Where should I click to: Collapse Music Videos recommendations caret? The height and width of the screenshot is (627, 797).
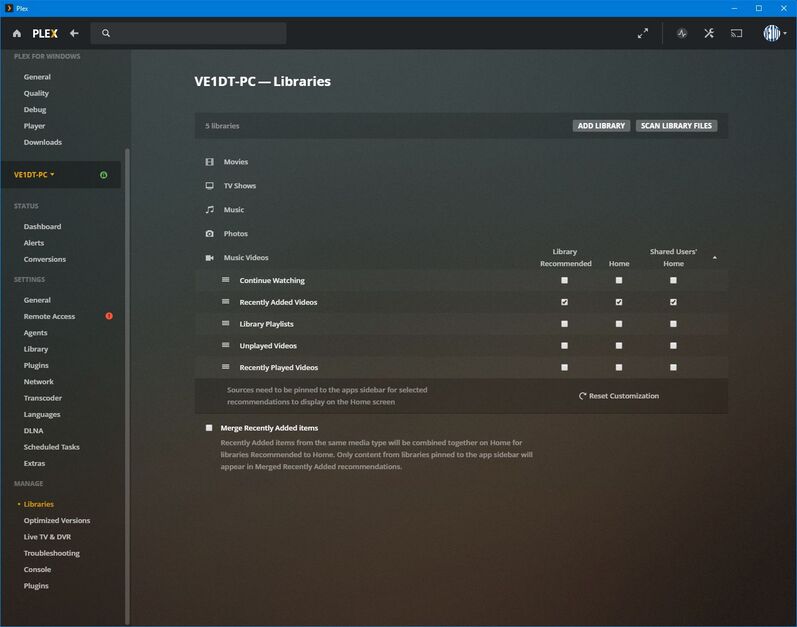click(x=715, y=258)
